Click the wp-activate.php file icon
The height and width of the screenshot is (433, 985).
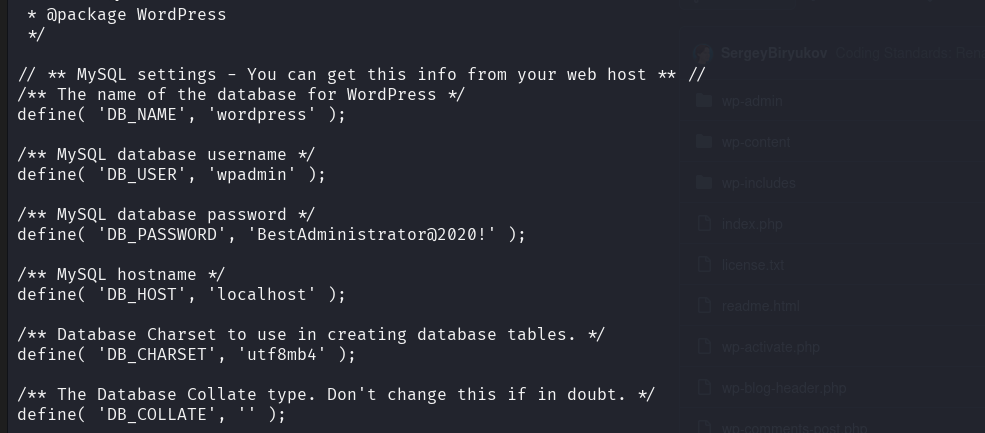[x=703, y=347]
